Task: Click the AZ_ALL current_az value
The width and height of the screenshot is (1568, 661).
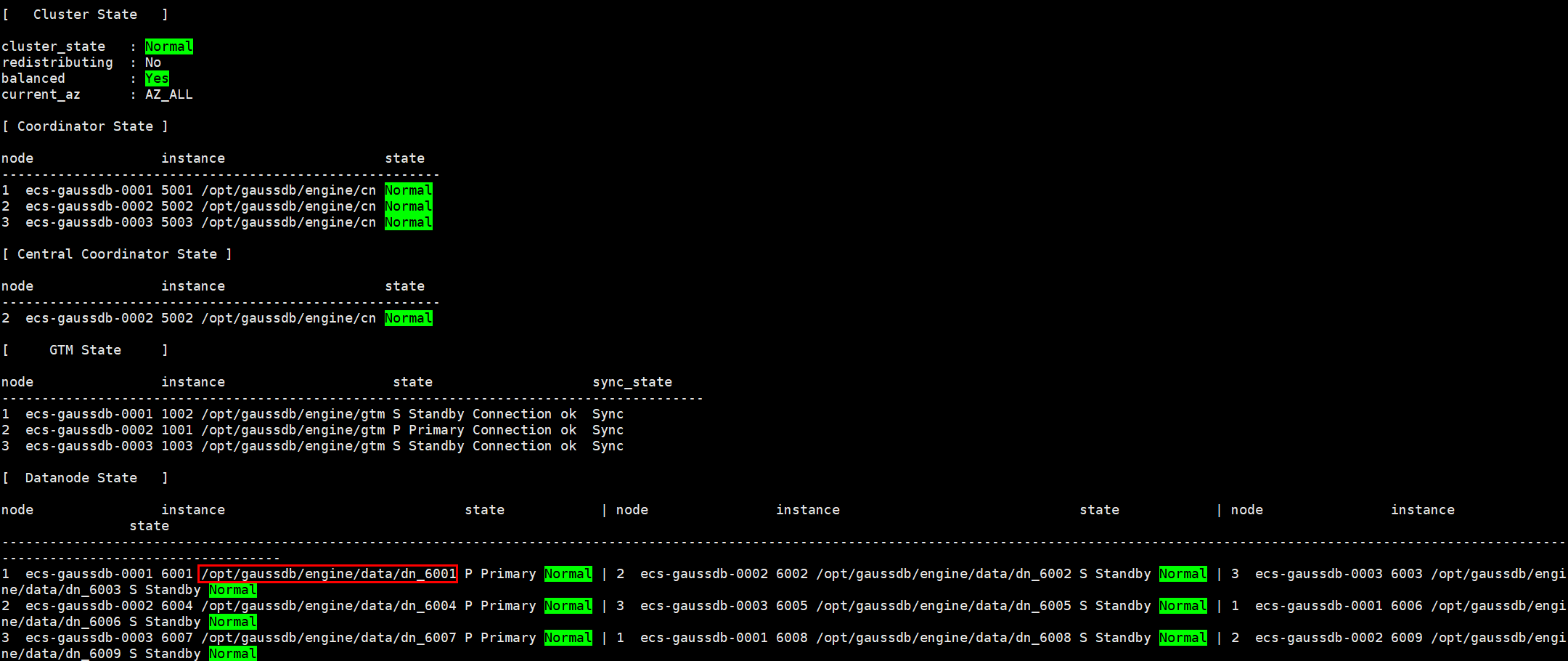Action: click(169, 94)
